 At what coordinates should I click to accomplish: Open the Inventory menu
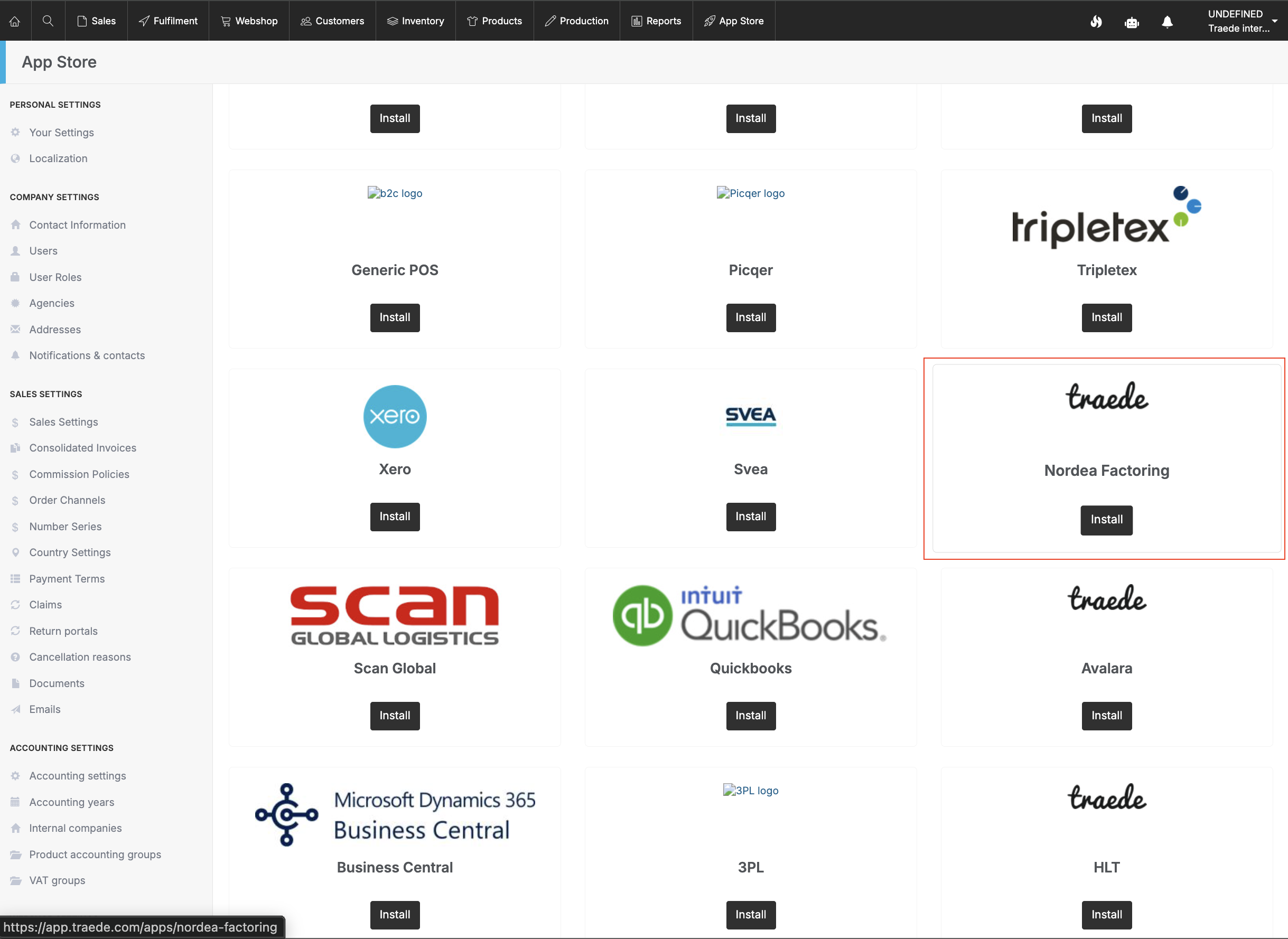click(x=416, y=21)
